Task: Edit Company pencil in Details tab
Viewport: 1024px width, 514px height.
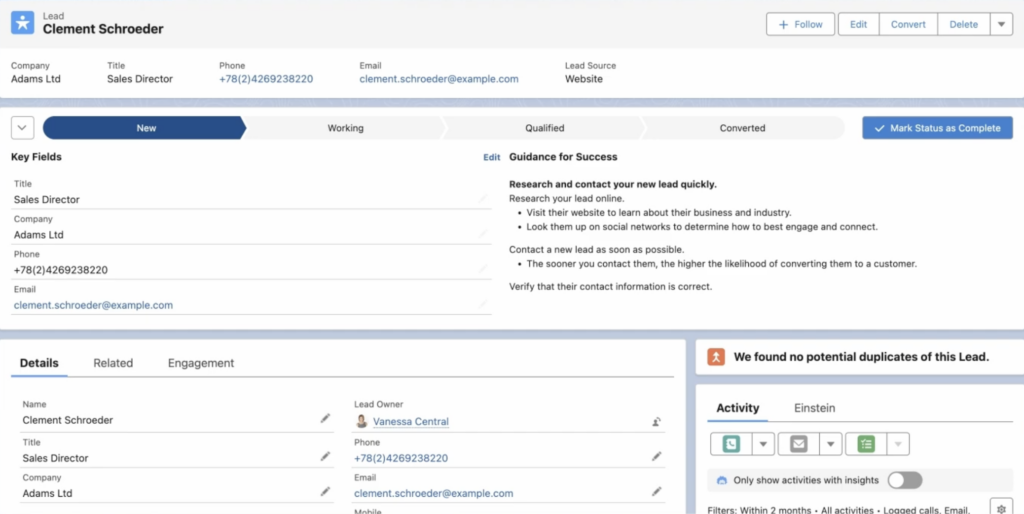Action: click(325, 492)
